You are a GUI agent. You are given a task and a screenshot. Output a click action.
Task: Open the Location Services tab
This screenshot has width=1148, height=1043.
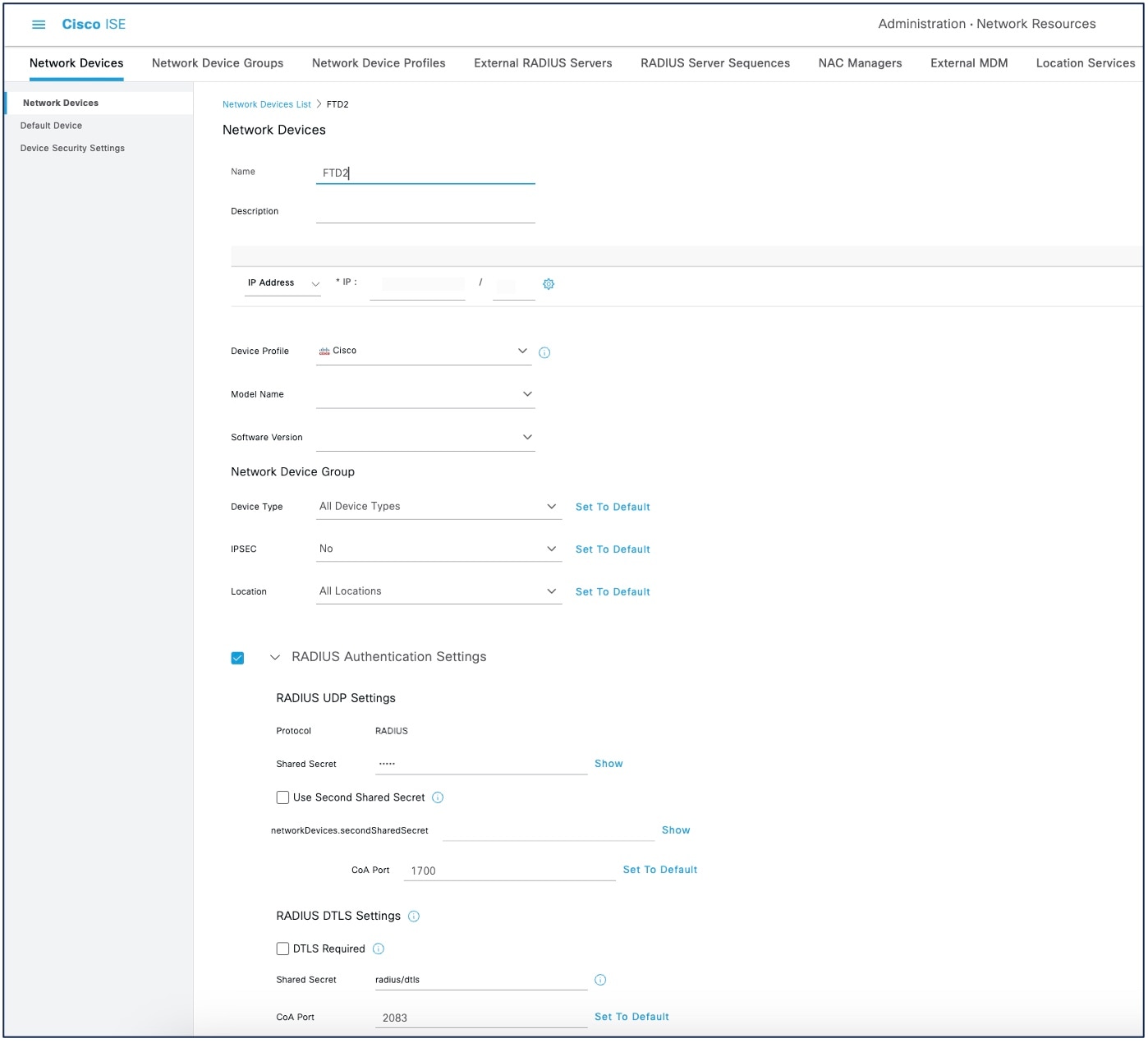click(1085, 63)
